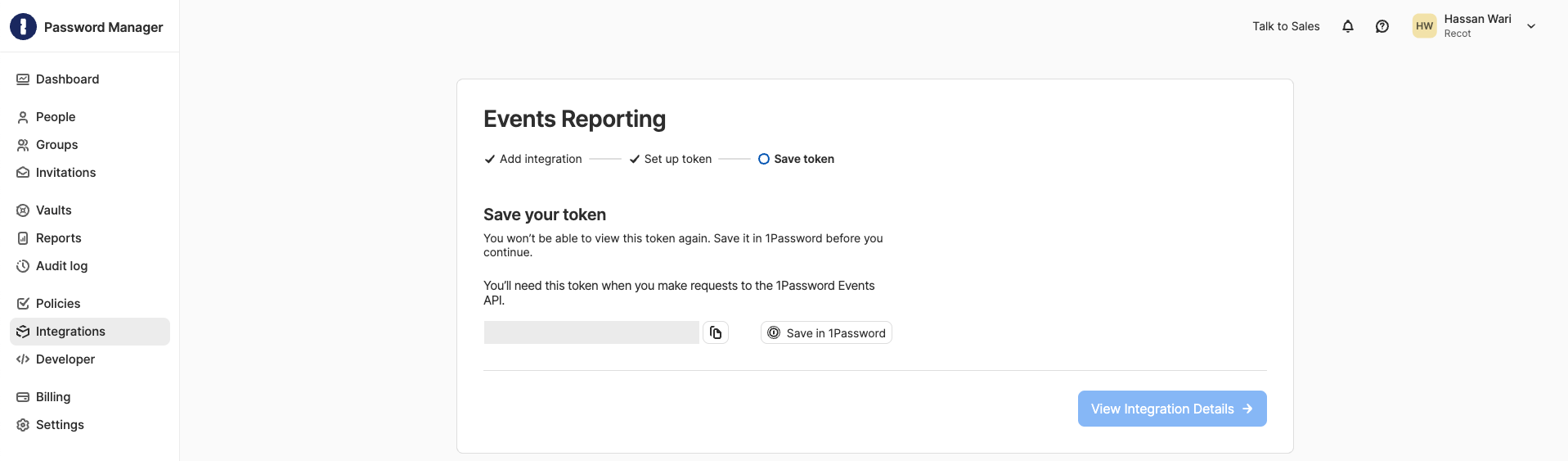
Task: Click the Invitations envelope icon
Action: click(x=23, y=173)
